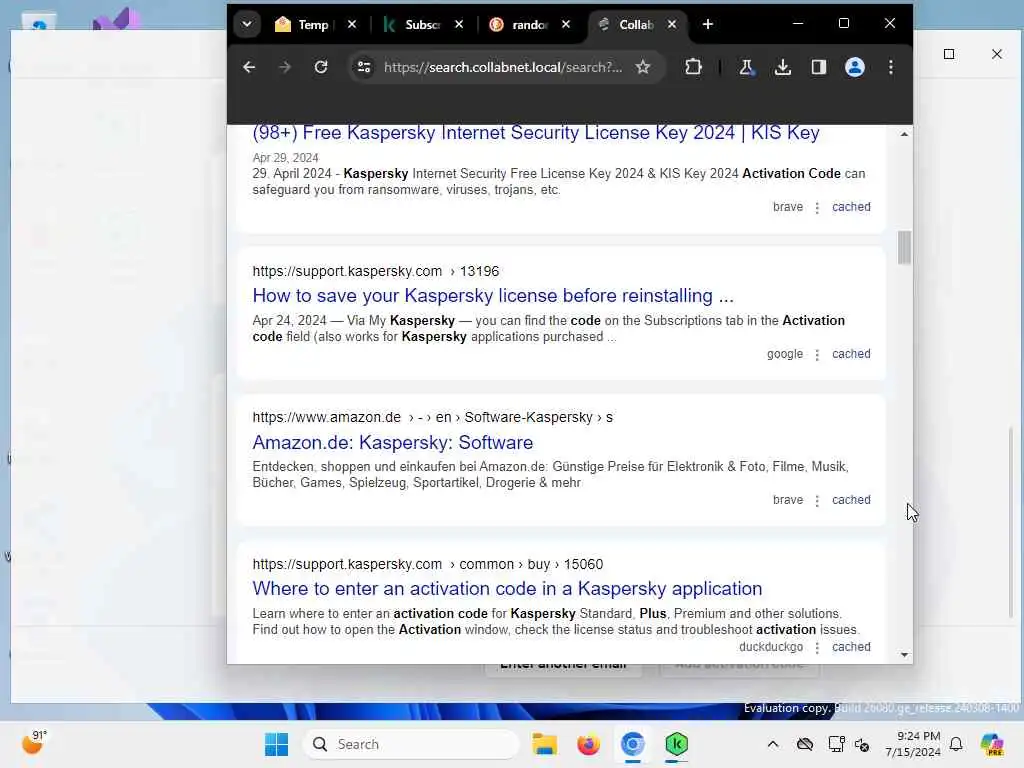The width and height of the screenshot is (1024, 768).
Task: Open the Chrome profile avatar
Action: [x=854, y=67]
